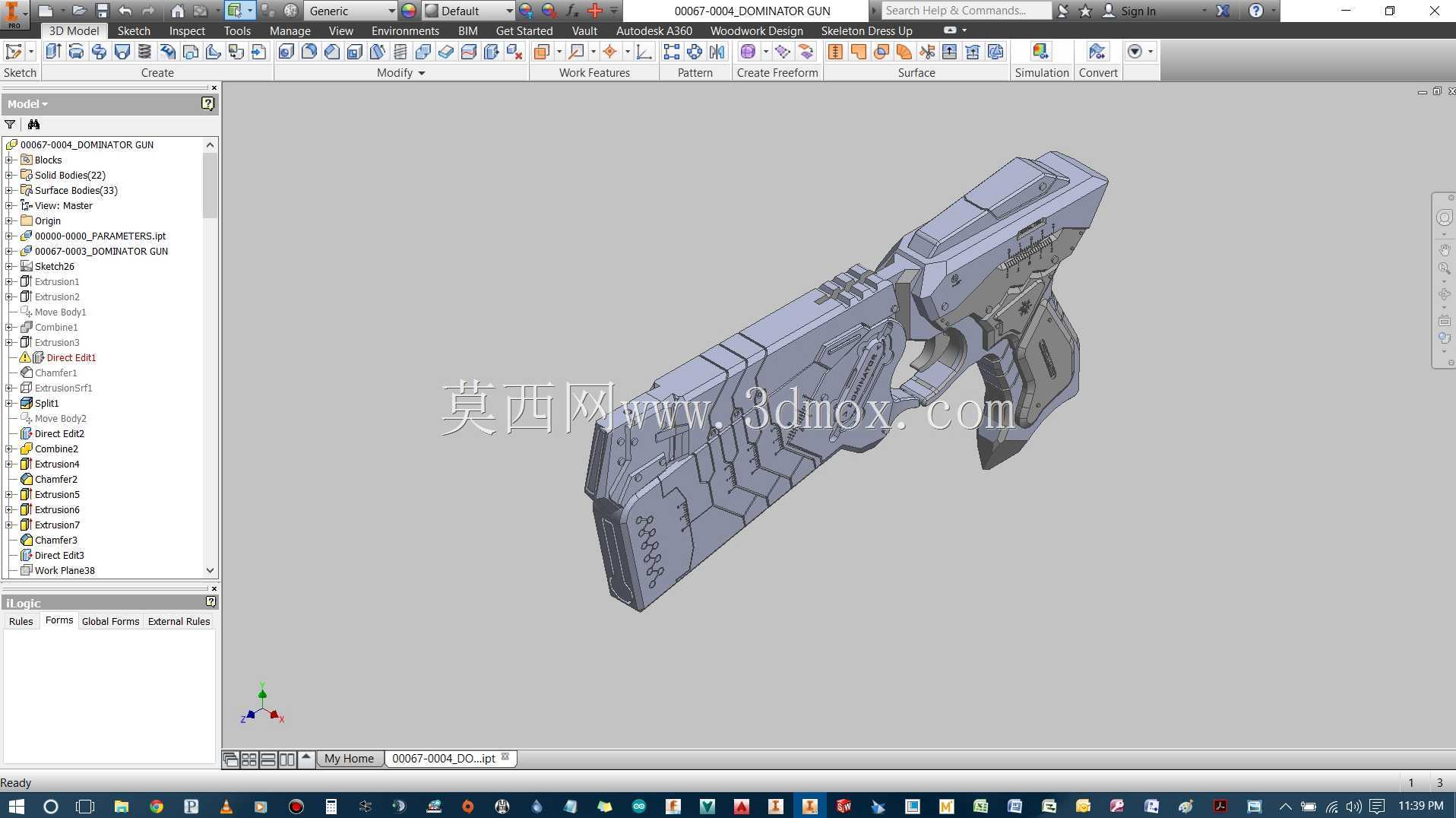Select the Shell tool in Modify panel
Viewport: 1456px width, 818px height.
(x=355, y=52)
